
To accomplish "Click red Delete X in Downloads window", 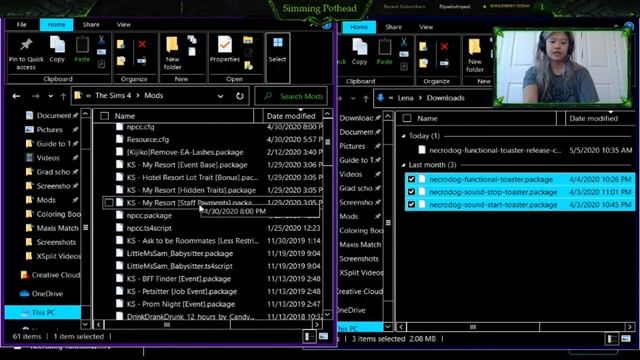I will point(444,47).
